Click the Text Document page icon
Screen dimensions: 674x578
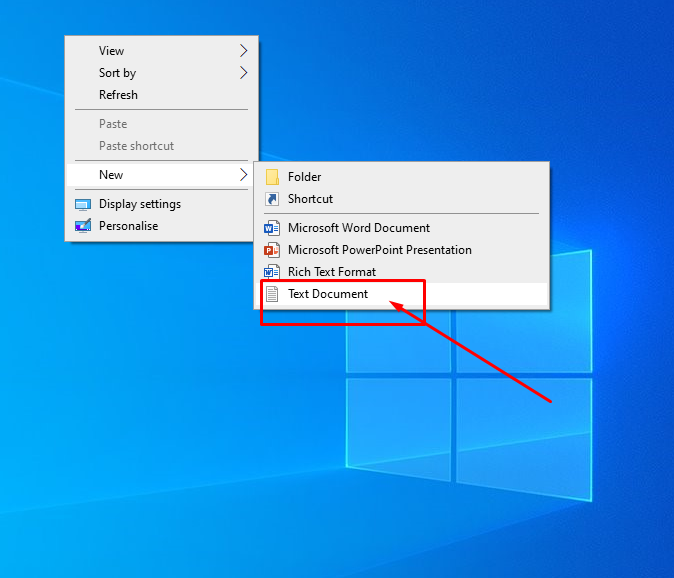(x=272, y=294)
